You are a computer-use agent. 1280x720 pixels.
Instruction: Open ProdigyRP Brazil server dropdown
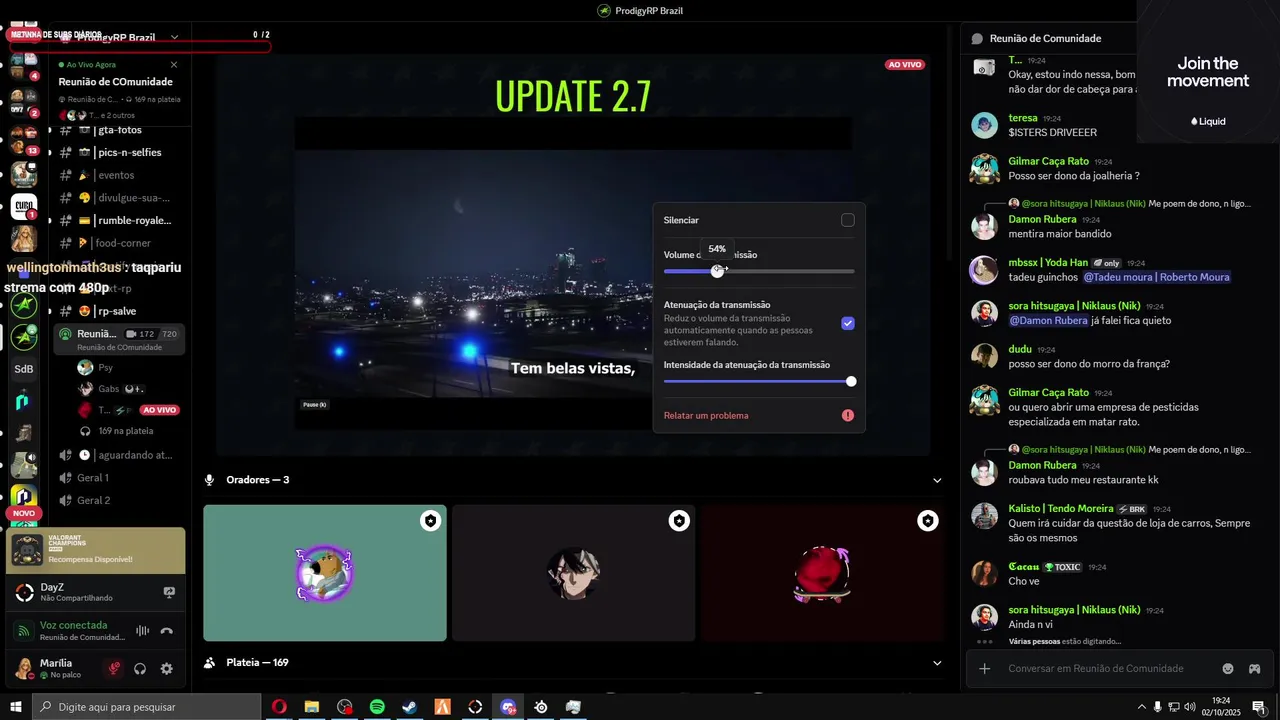(174, 37)
